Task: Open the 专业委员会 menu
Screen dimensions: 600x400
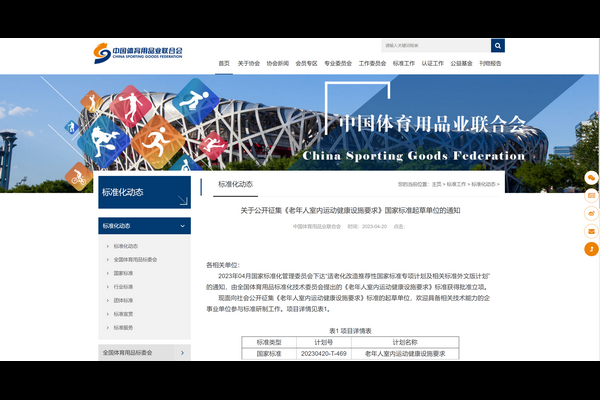Action: click(338, 64)
